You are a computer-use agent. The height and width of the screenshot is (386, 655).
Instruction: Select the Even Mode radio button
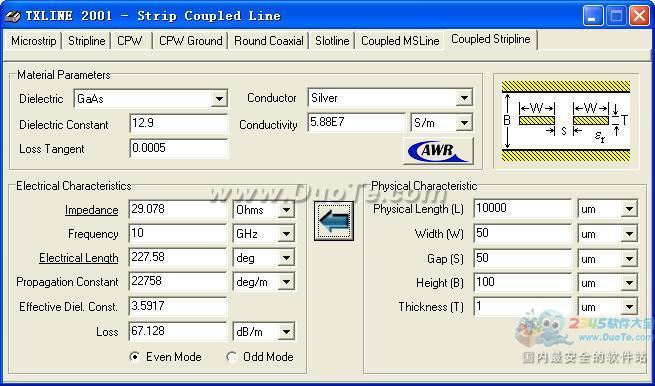click(135, 357)
